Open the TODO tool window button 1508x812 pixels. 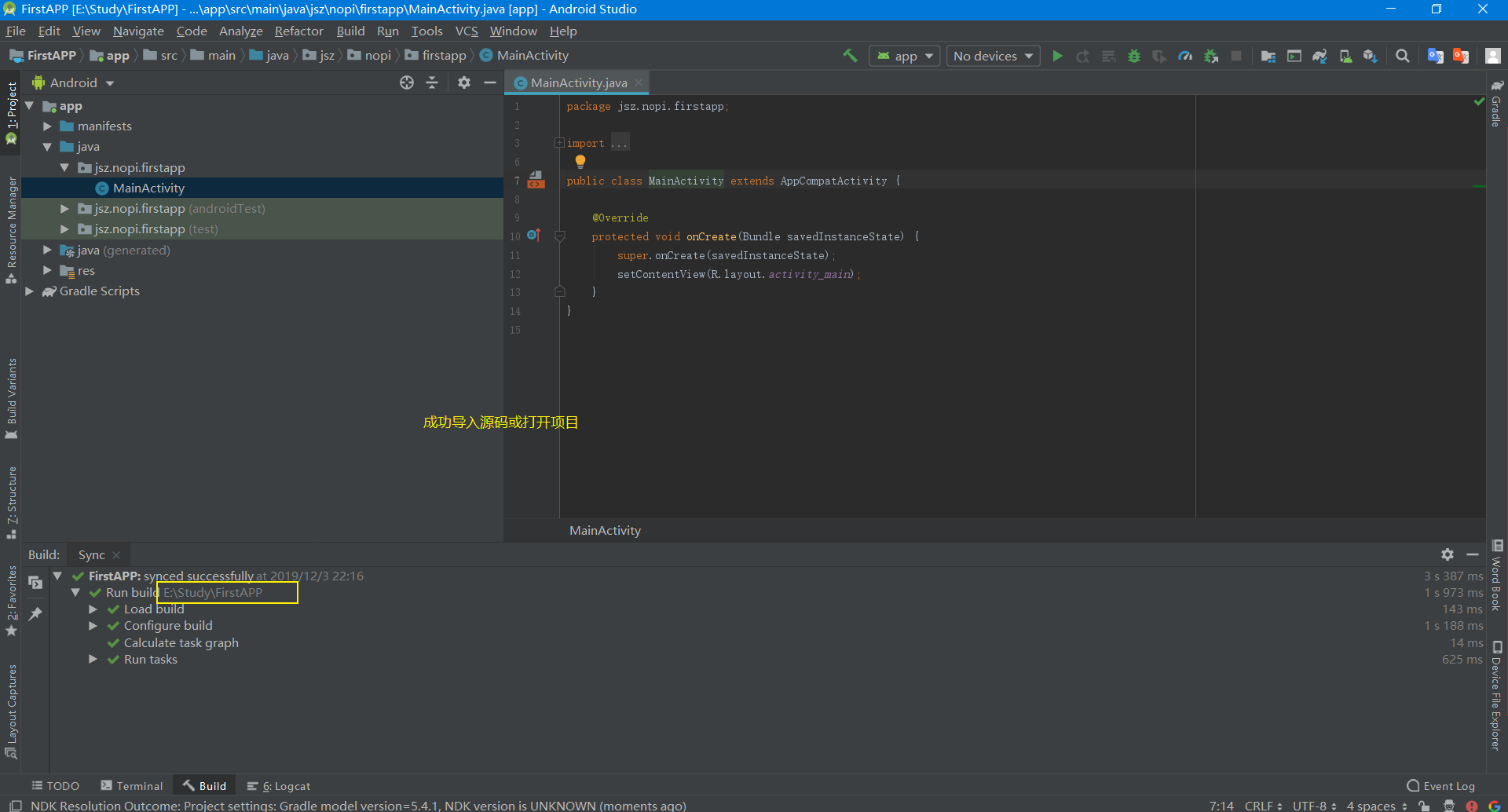(x=55, y=785)
